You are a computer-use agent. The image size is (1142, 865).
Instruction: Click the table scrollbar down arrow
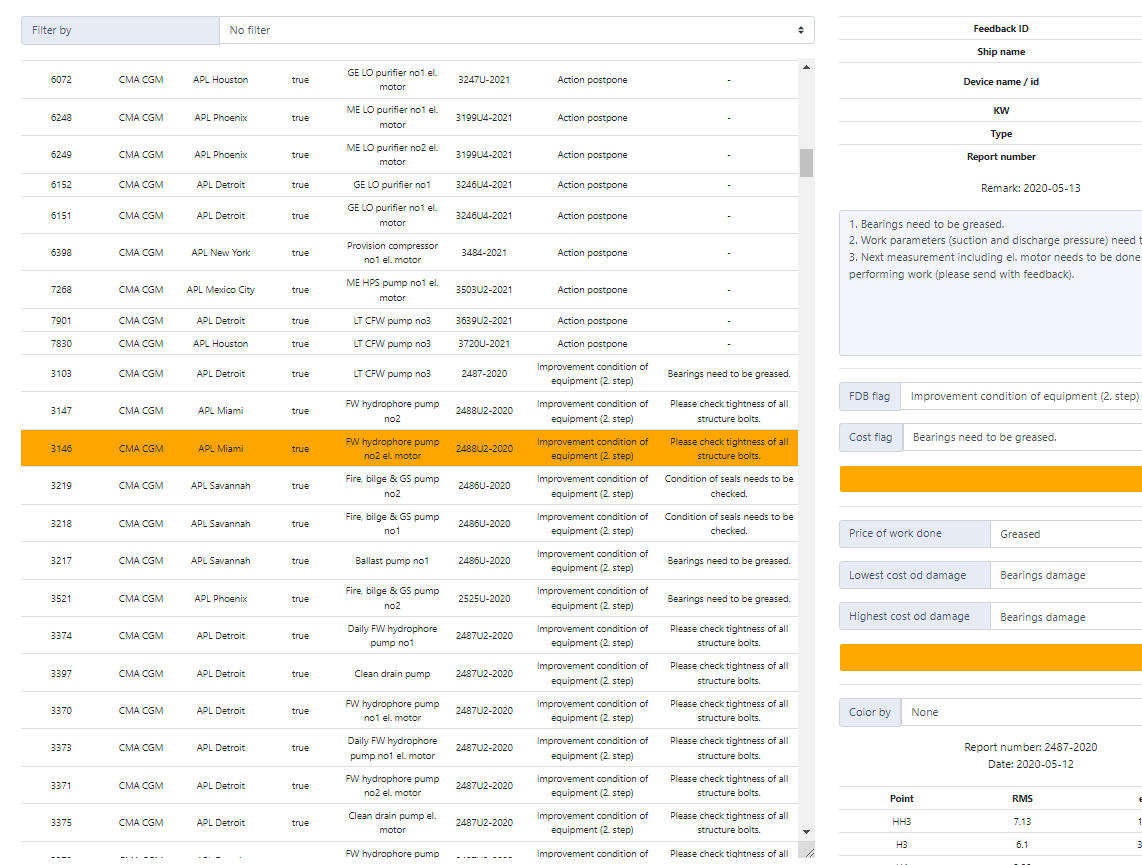click(x=806, y=831)
